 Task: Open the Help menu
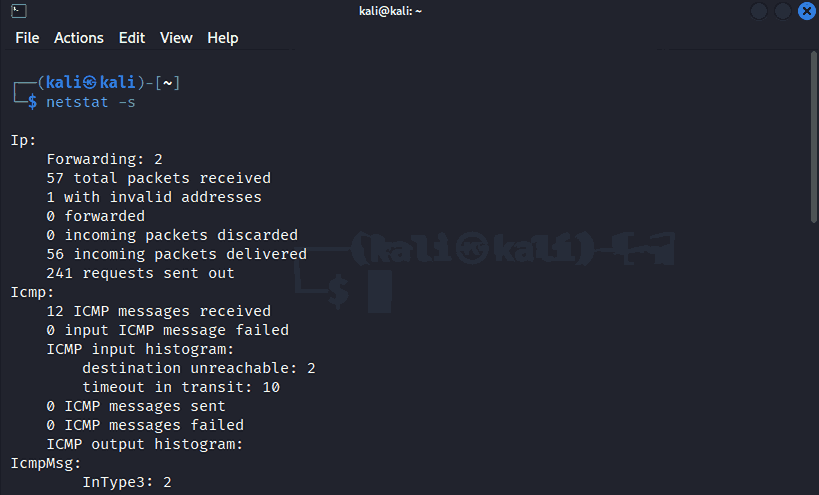tap(223, 38)
